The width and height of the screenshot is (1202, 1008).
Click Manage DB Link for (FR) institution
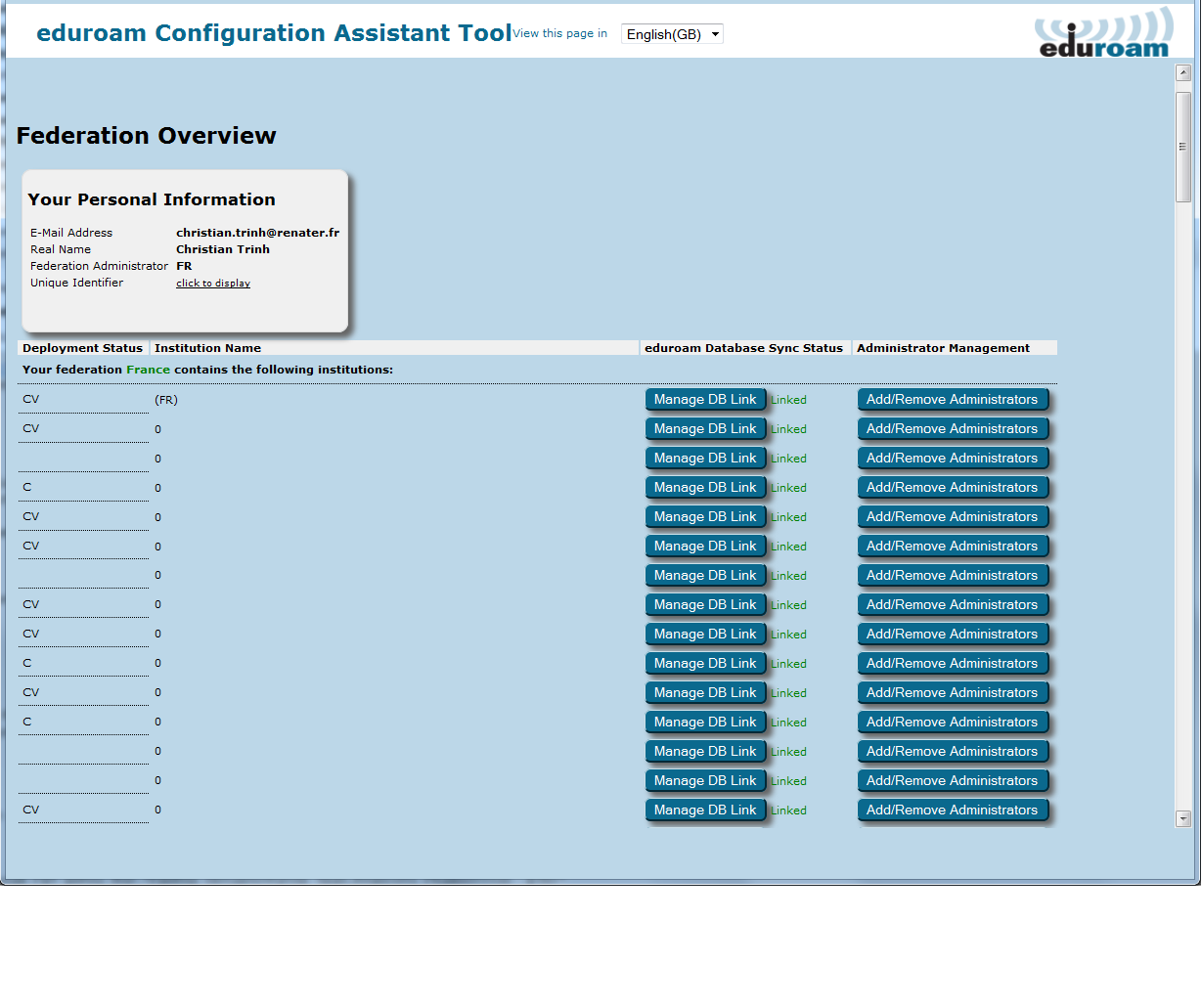tap(705, 400)
